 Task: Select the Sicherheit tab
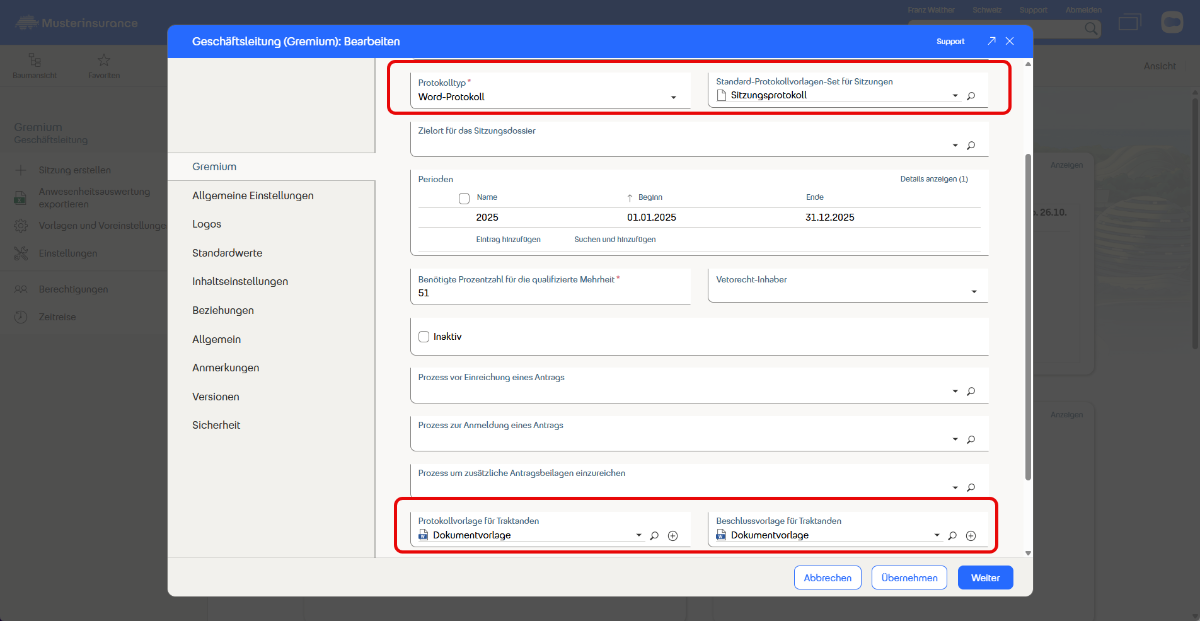[x=216, y=425]
